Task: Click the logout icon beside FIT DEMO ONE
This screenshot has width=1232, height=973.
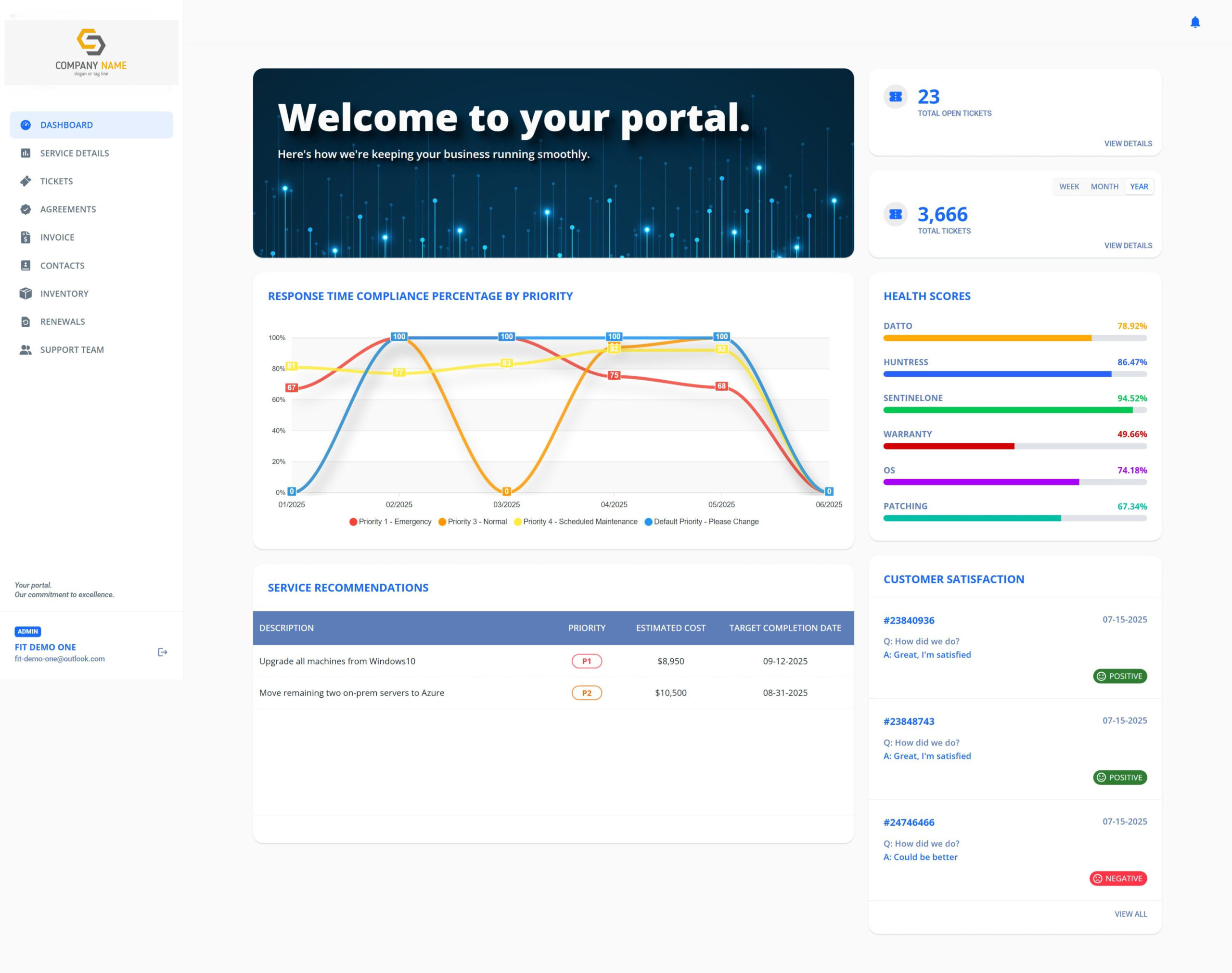Action: tap(162, 652)
